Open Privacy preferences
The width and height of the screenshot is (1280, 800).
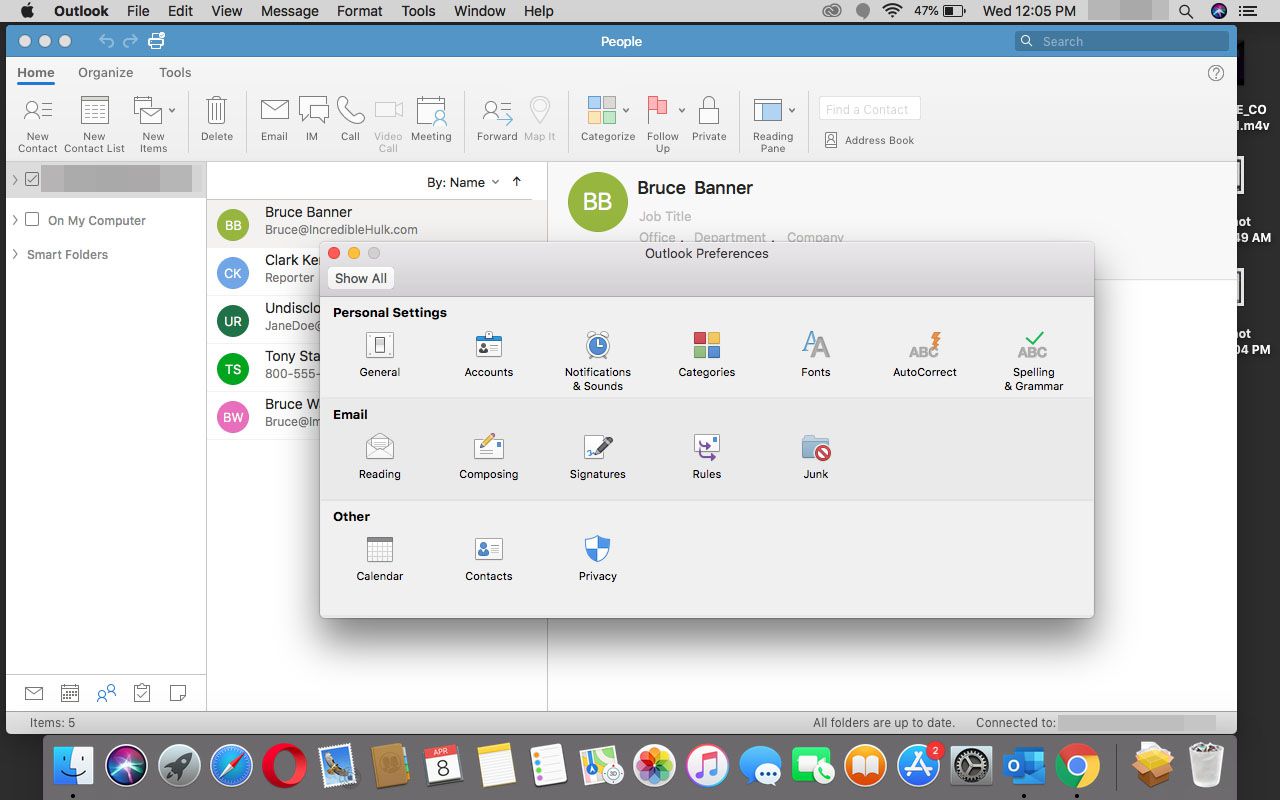point(598,559)
